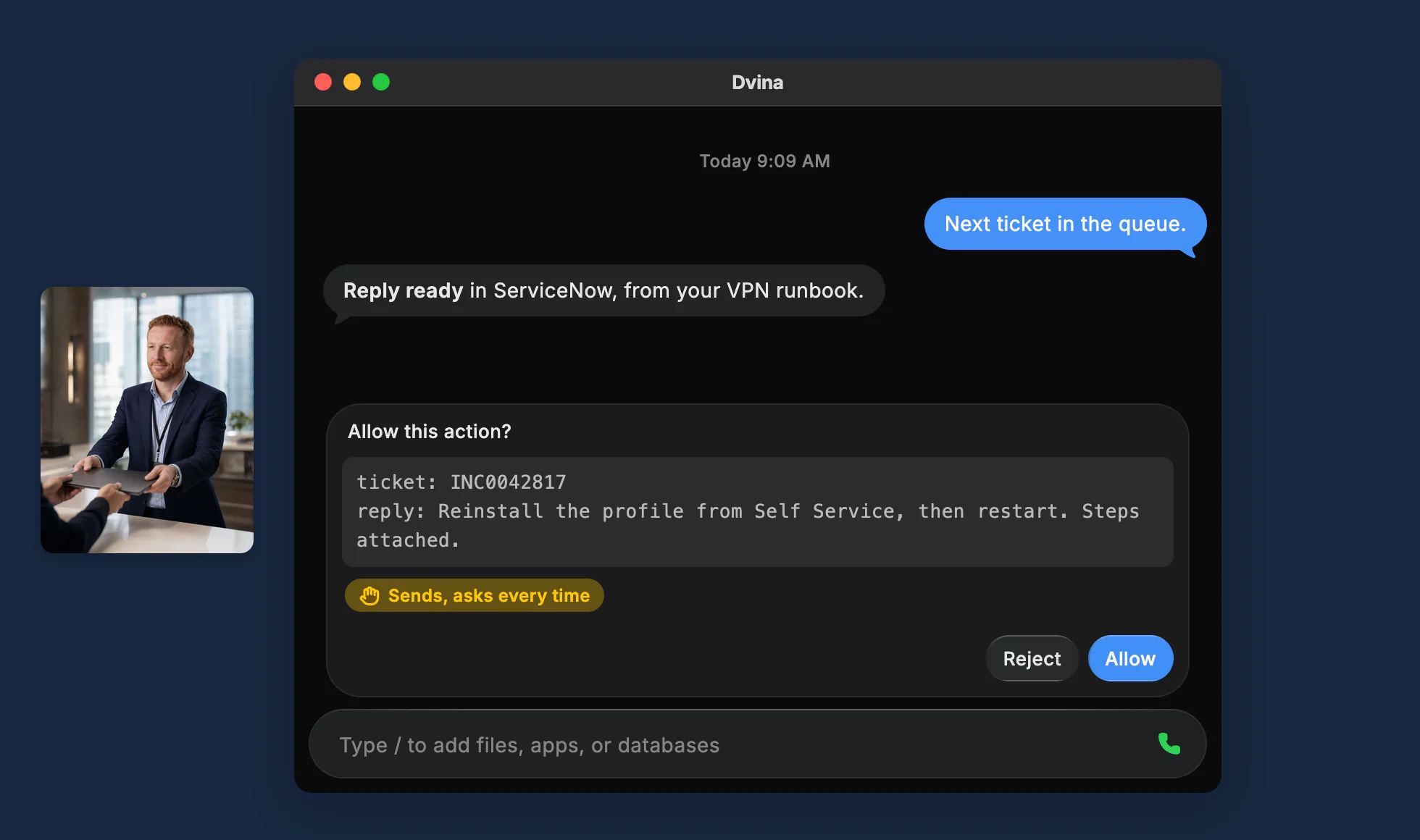The image size is (1420, 840).
Task: Close the Dvina window with red button
Action: [x=323, y=82]
